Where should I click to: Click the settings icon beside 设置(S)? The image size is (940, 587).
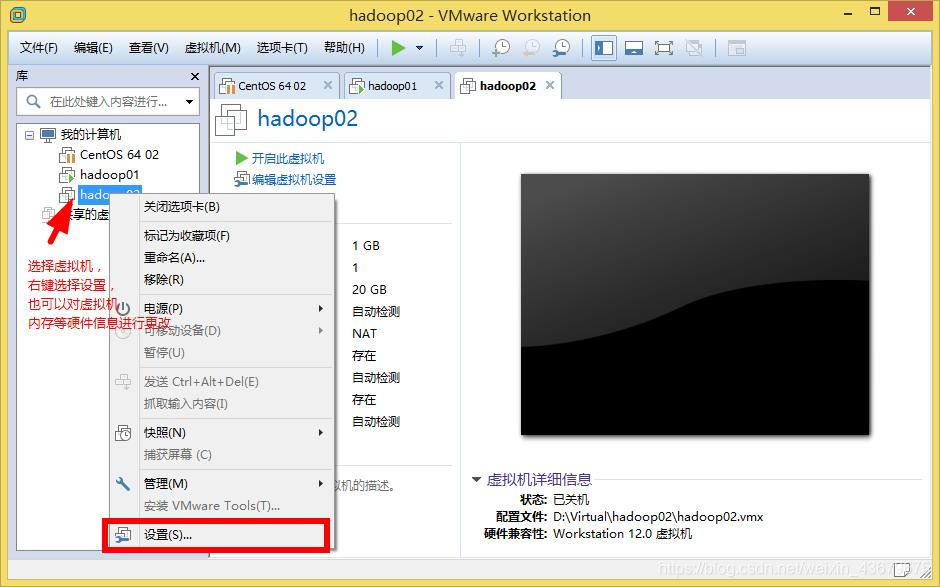pyautogui.click(x=123, y=535)
